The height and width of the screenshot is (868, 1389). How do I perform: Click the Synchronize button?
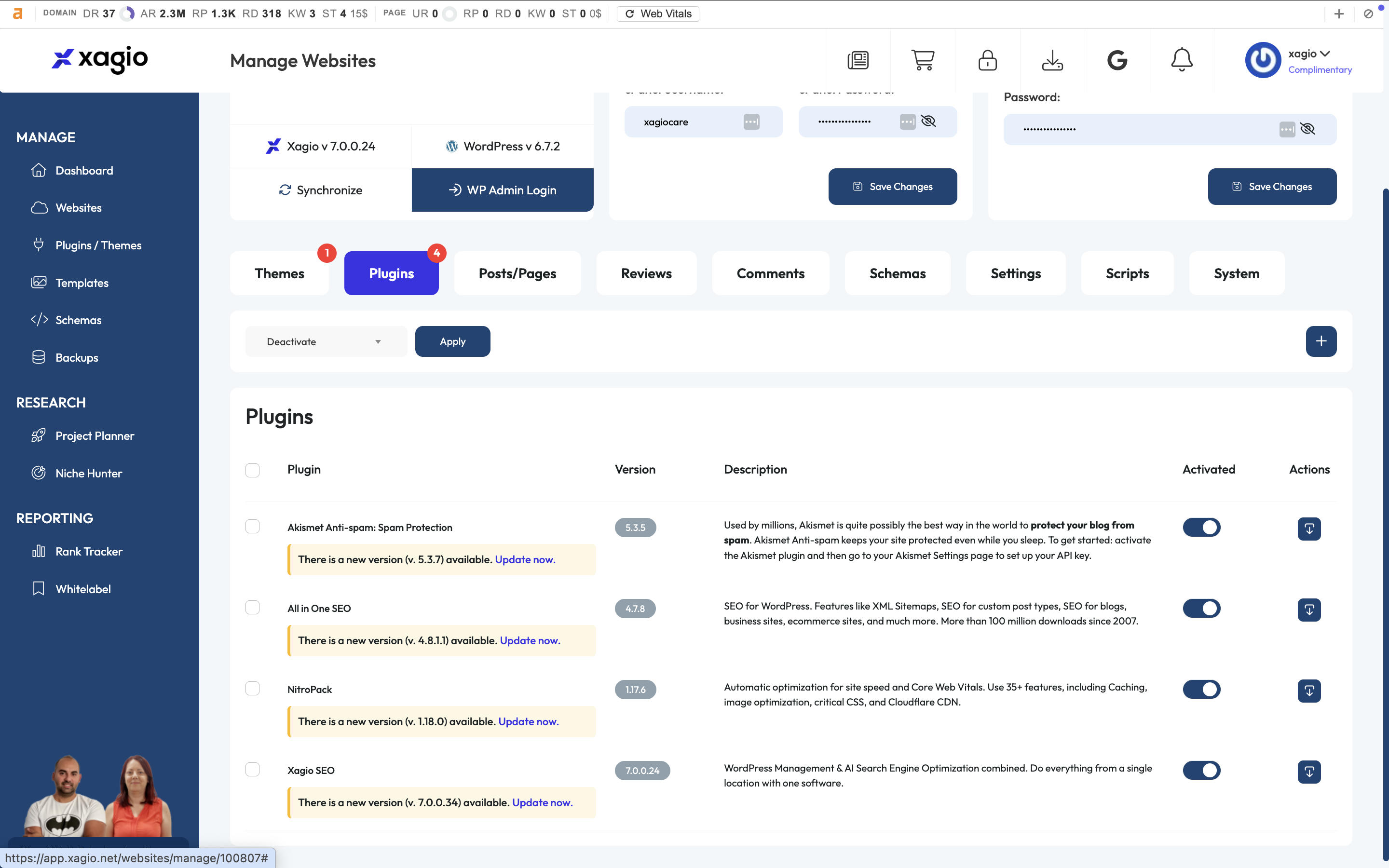click(x=321, y=190)
